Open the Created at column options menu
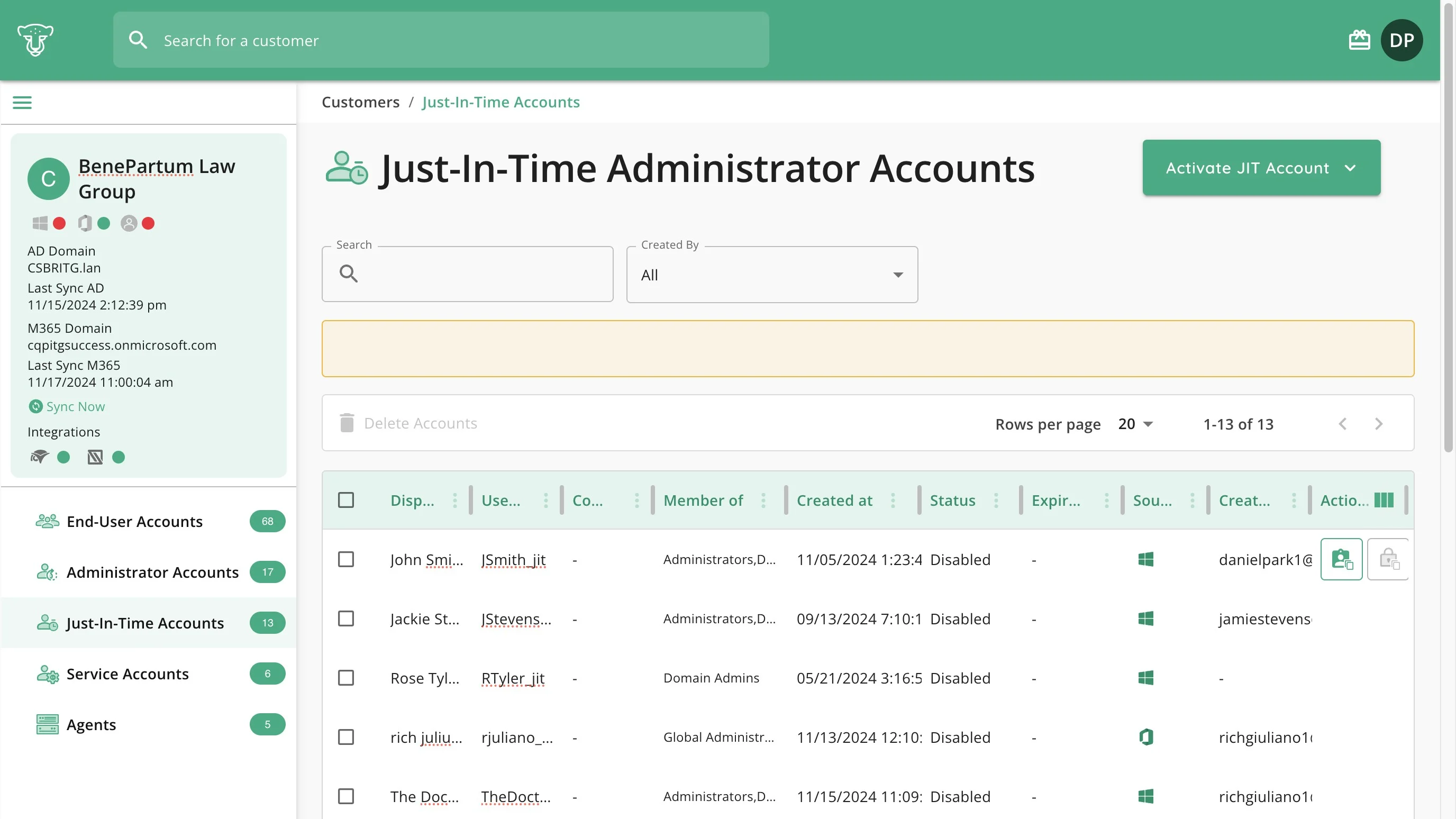1456x819 pixels. pyautogui.click(x=893, y=500)
